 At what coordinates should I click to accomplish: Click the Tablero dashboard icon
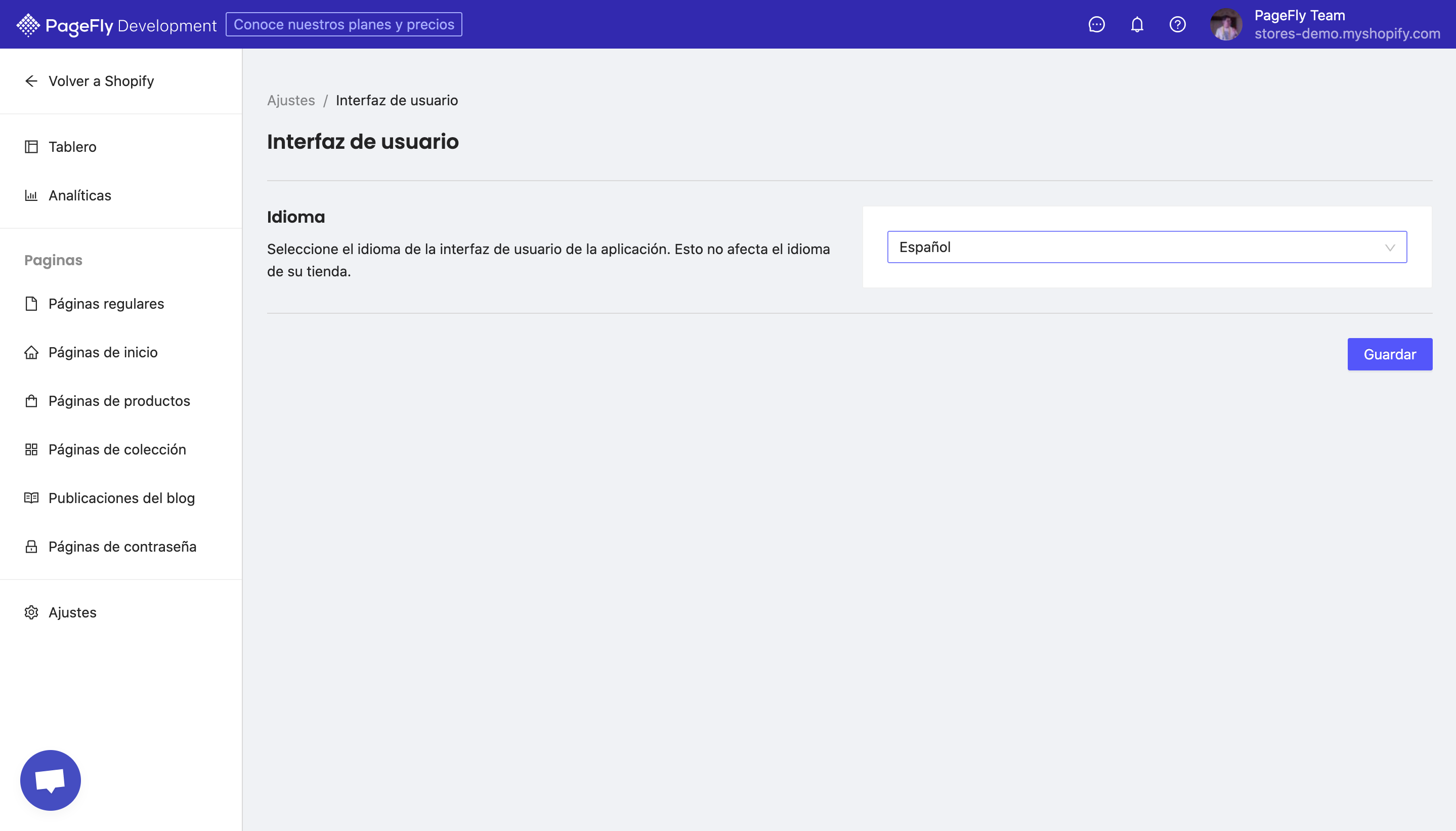click(31, 147)
